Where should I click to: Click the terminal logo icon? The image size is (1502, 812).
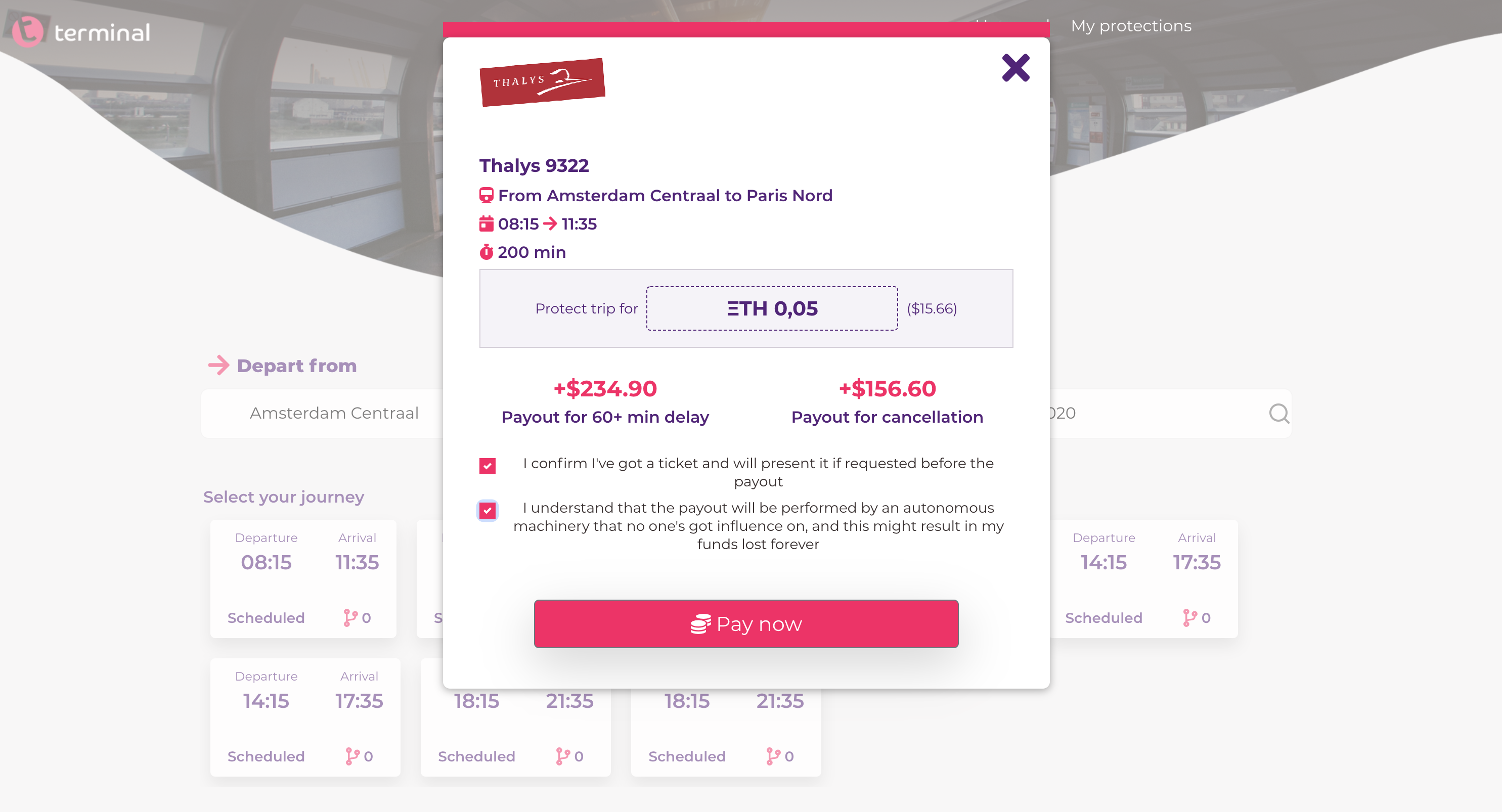tap(28, 31)
